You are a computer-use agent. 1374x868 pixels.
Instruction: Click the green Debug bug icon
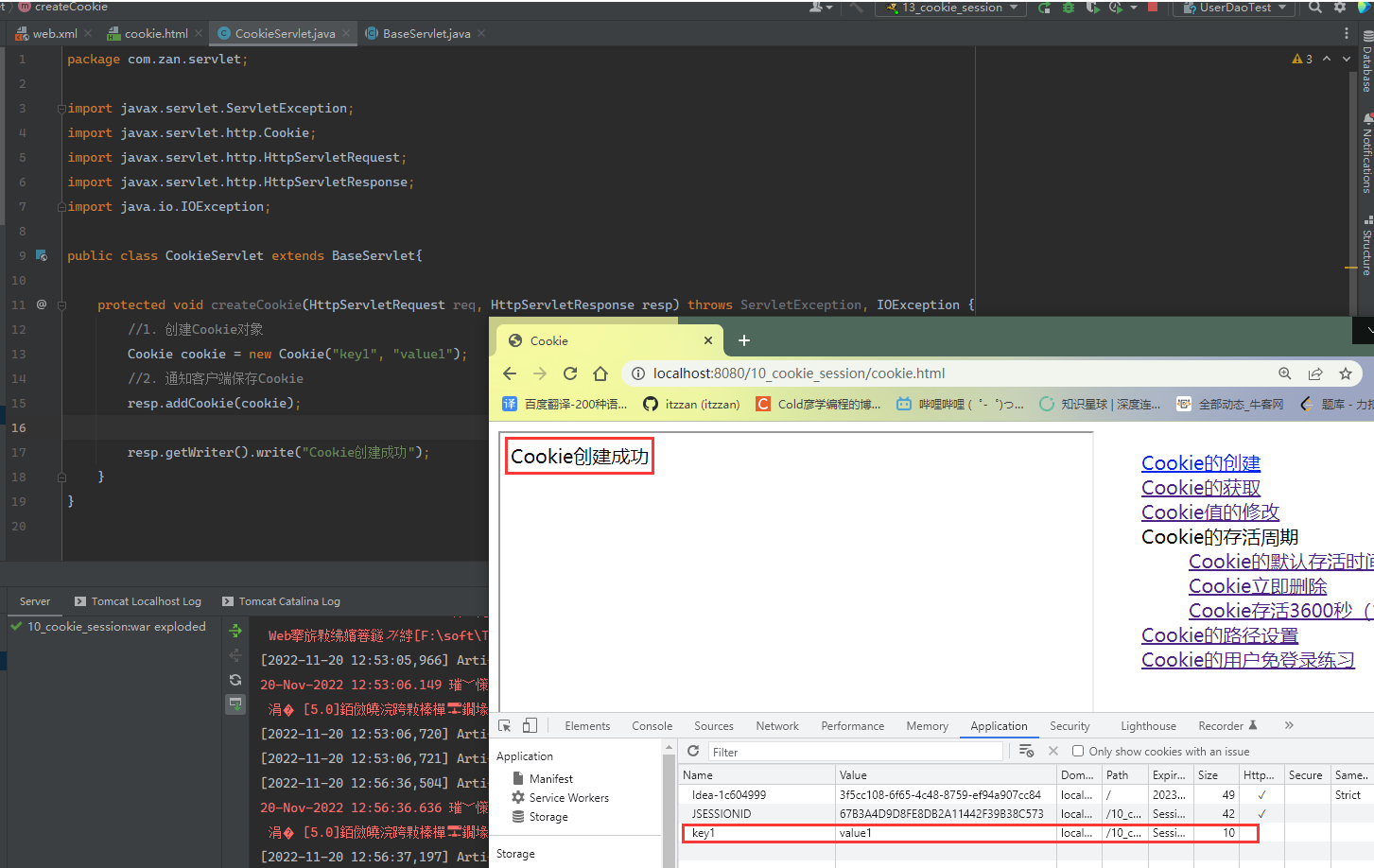pyautogui.click(x=1069, y=8)
